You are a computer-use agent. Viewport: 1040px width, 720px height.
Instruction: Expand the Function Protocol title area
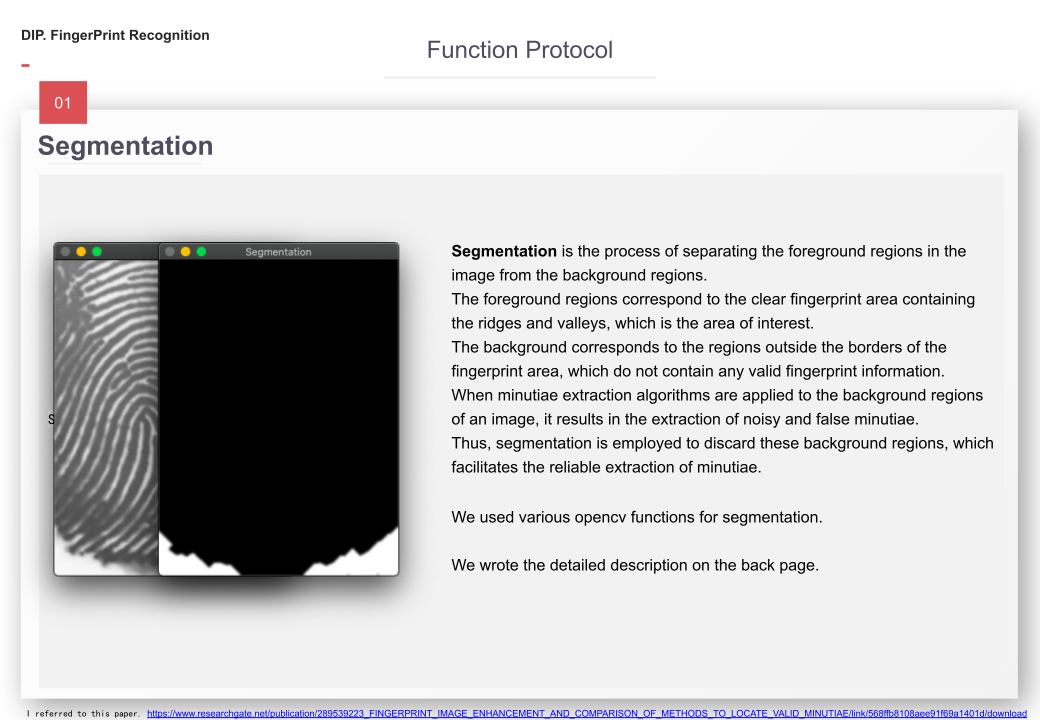(519, 50)
